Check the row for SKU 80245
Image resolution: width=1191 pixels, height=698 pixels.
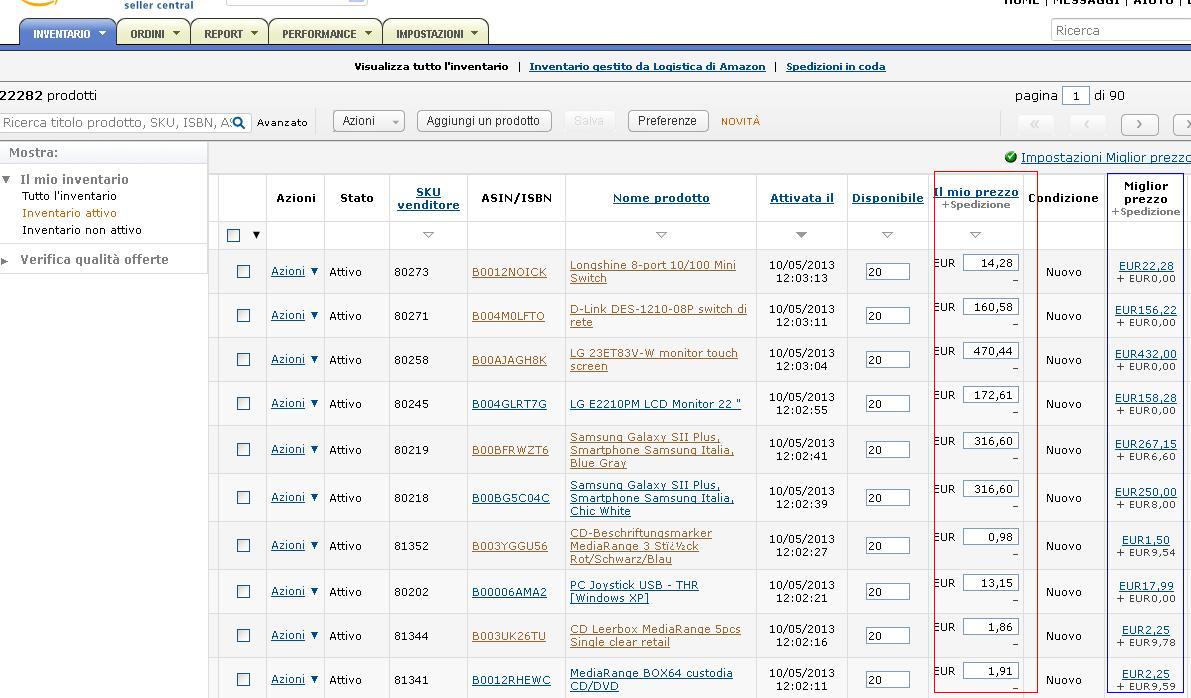tap(243, 403)
